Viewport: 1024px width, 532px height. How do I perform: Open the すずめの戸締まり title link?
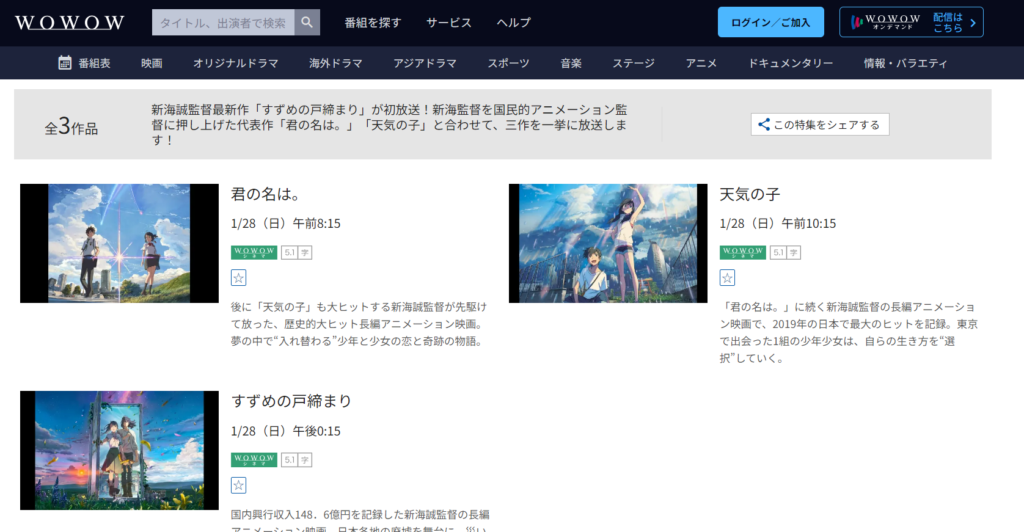[x=291, y=401]
